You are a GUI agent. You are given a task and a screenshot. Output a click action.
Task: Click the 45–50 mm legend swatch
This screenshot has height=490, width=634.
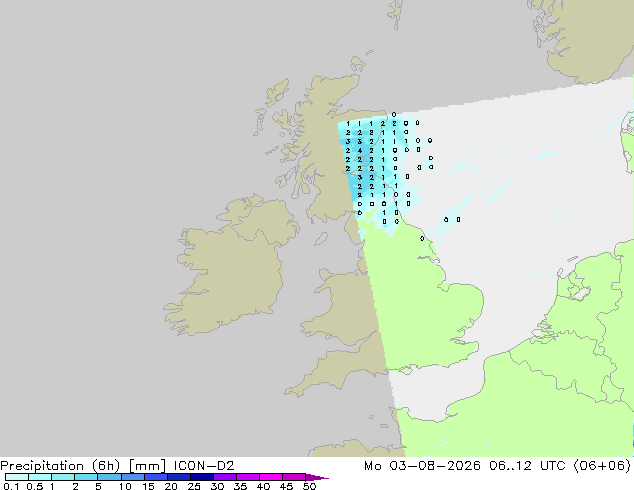(x=294, y=477)
